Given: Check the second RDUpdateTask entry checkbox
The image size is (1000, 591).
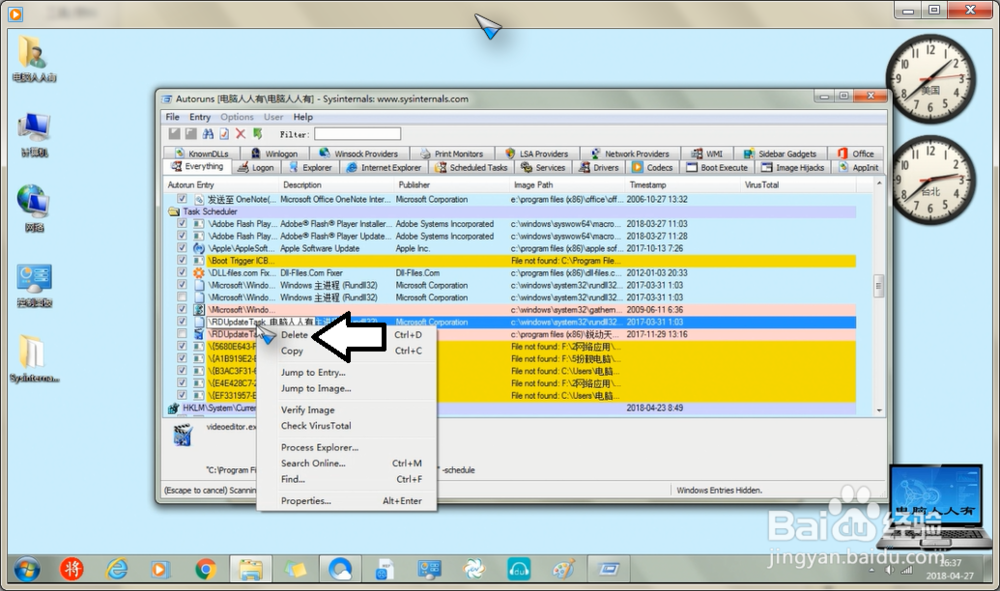Looking at the screenshot, I should tap(182, 334).
